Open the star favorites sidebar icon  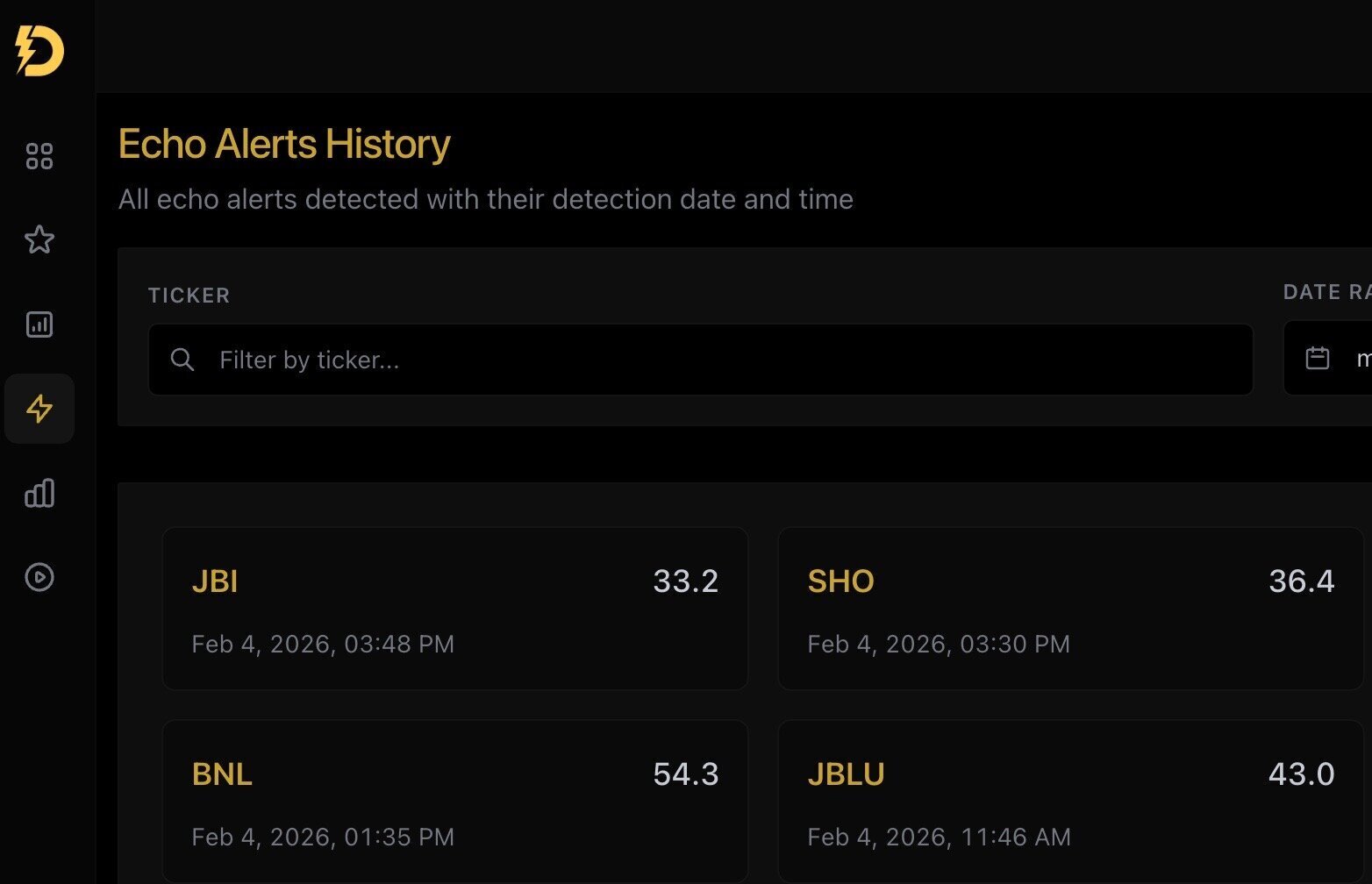[x=39, y=239]
